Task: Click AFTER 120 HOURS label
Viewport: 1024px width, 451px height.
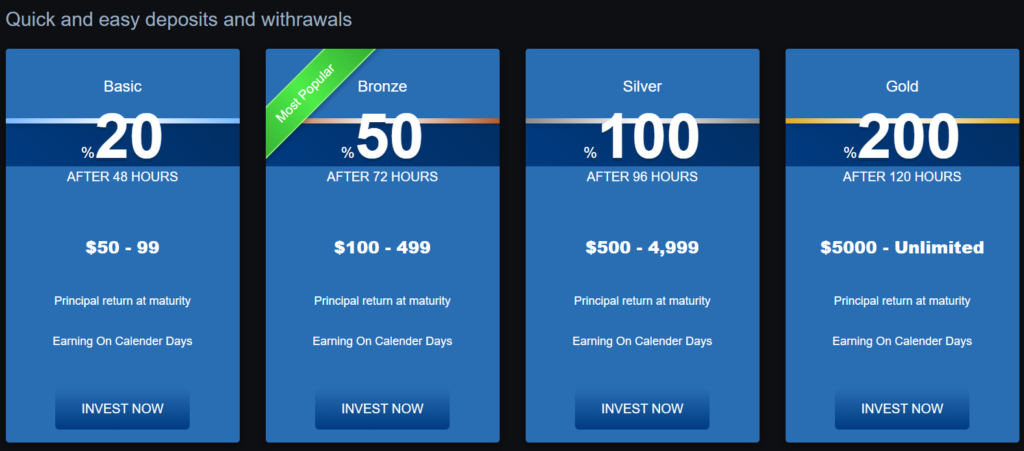Action: coord(902,177)
